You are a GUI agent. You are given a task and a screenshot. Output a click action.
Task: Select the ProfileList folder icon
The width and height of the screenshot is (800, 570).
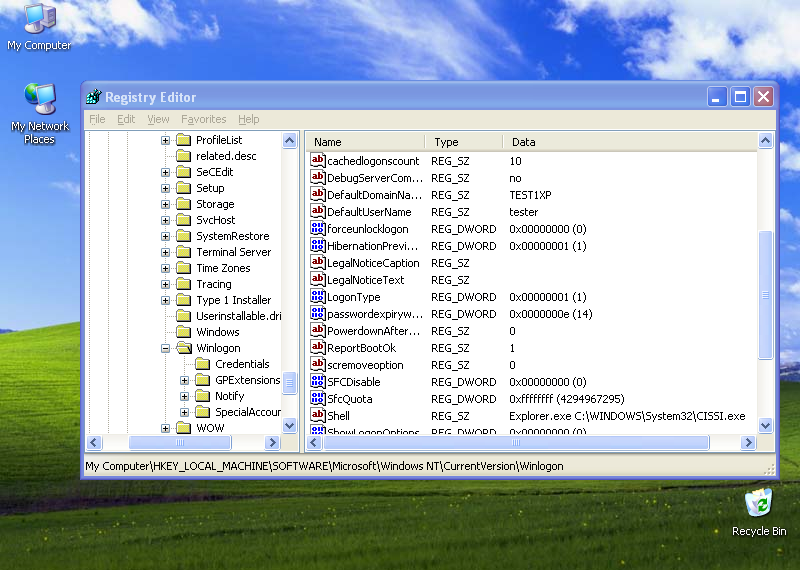coord(183,140)
